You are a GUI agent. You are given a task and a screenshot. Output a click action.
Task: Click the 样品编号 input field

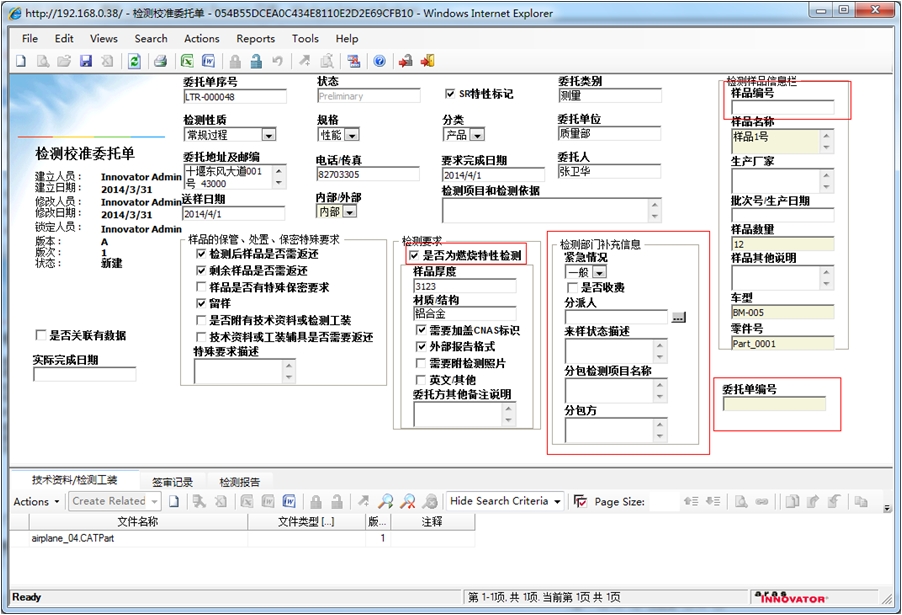pos(782,107)
